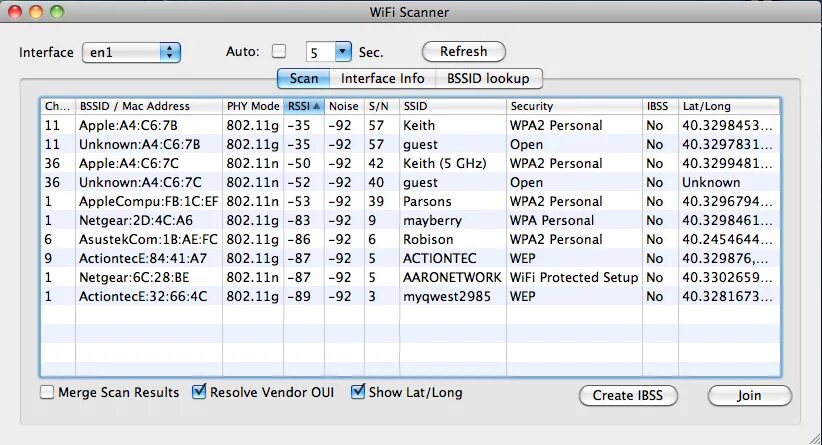
Task: Click the Refresh button
Action: [463, 51]
